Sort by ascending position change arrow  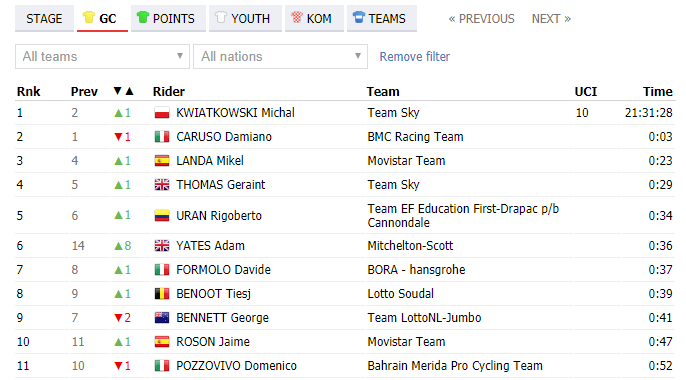click(x=129, y=91)
